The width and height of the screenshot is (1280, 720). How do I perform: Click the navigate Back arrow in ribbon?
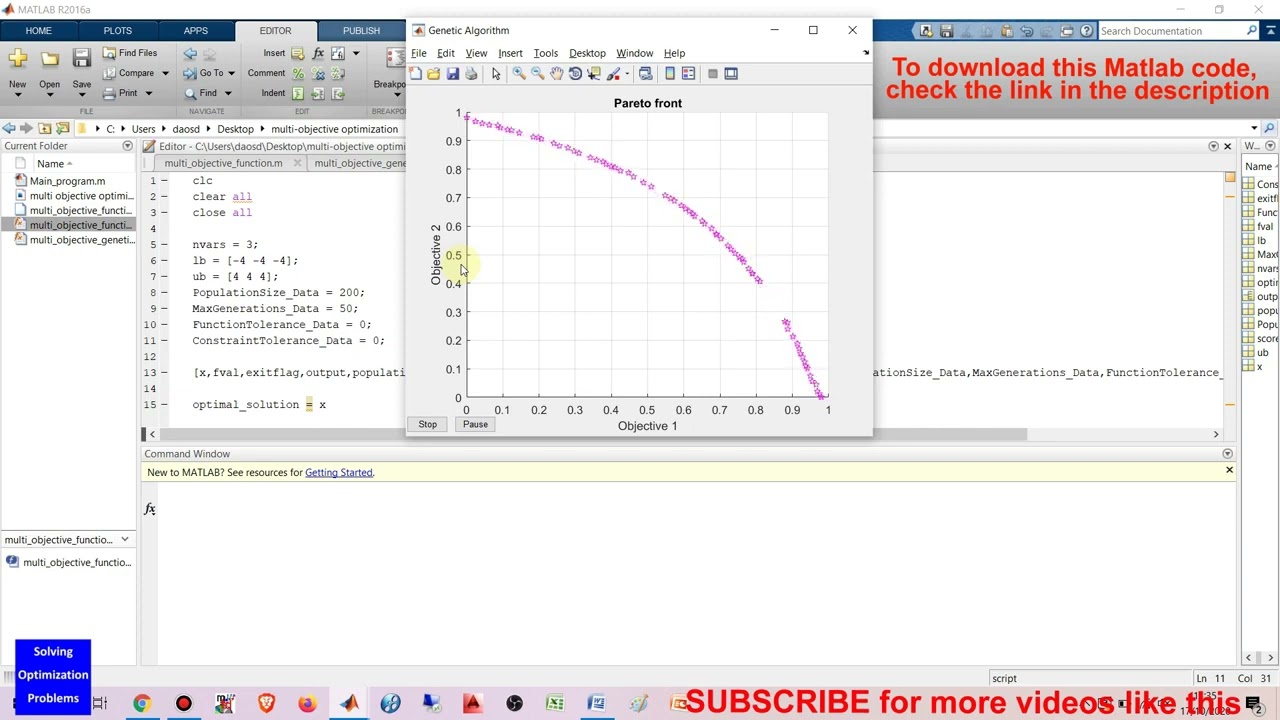[x=190, y=53]
